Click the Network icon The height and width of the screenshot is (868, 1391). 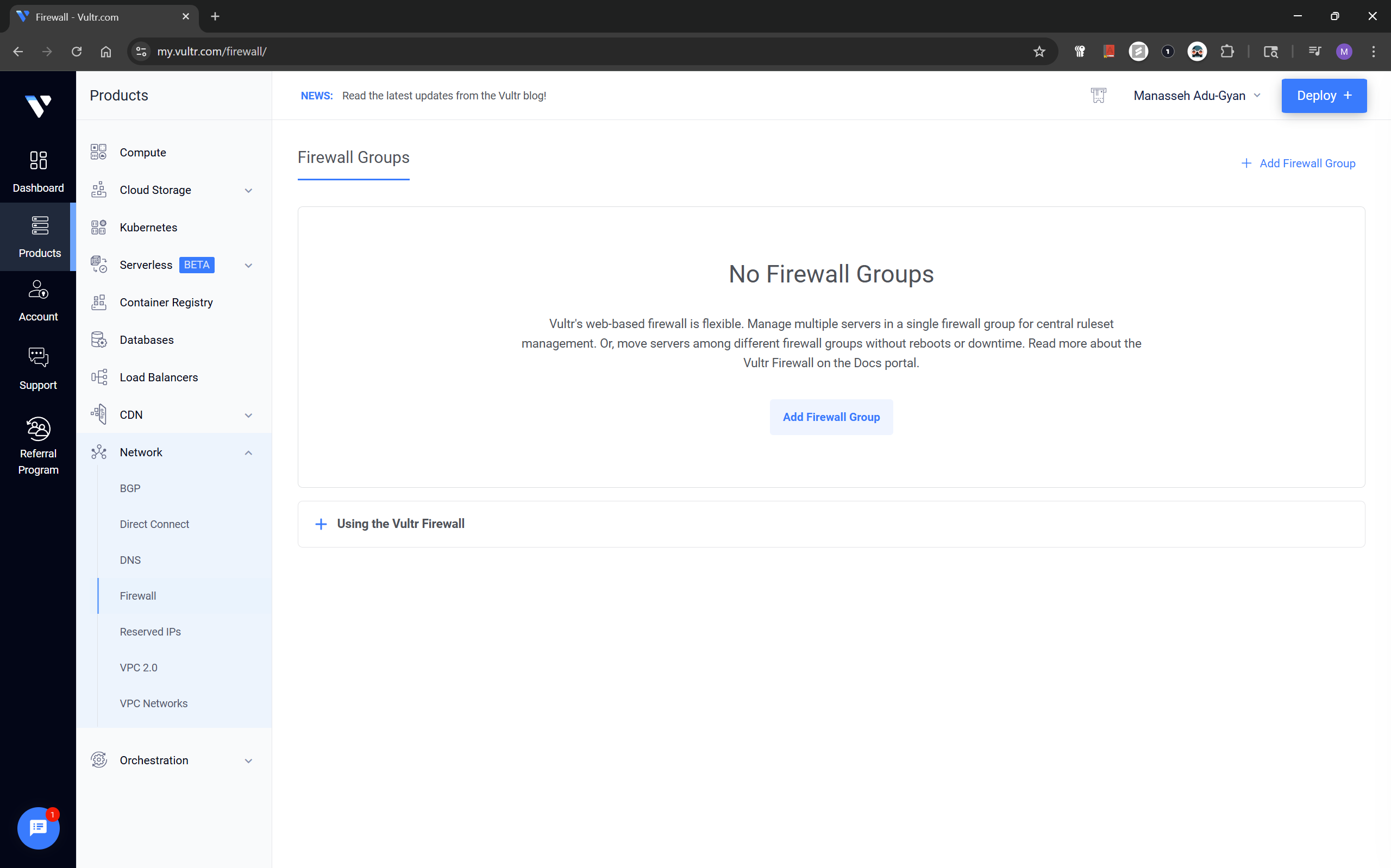click(x=99, y=452)
